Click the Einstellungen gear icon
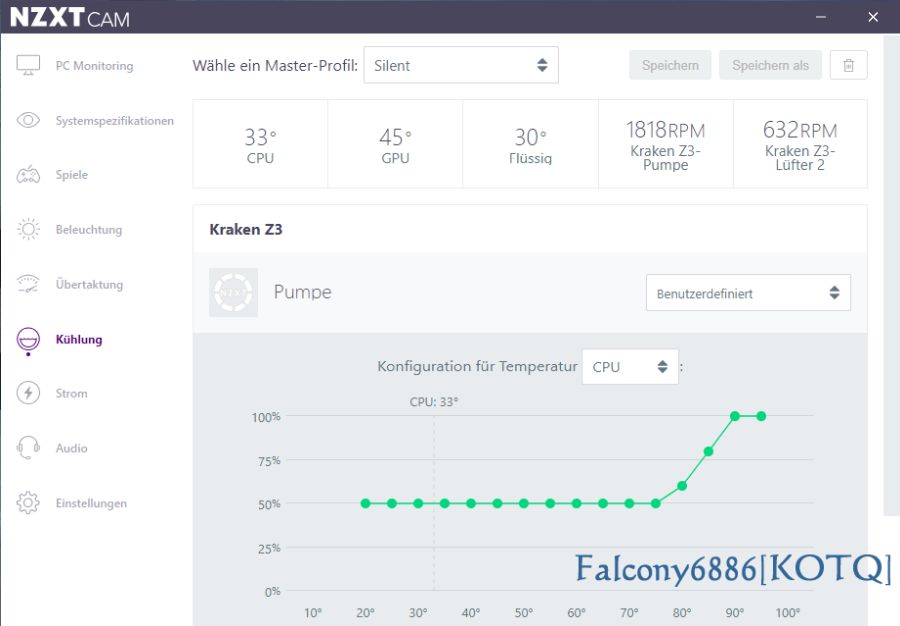Viewport: 900px width, 626px height. pos(28,503)
